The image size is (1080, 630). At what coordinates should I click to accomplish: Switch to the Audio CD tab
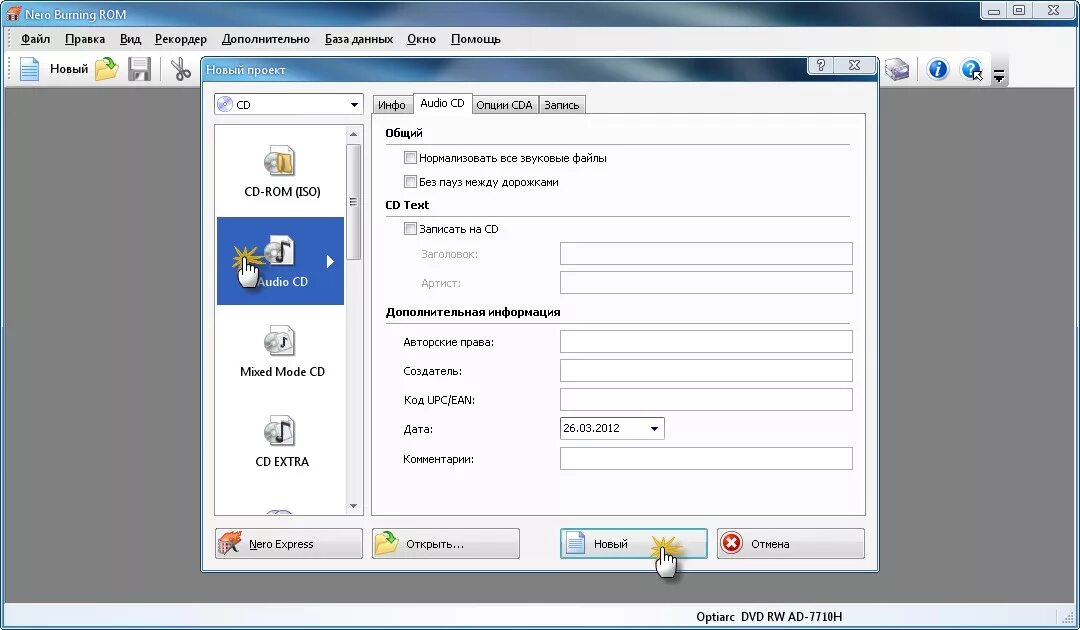click(x=442, y=103)
